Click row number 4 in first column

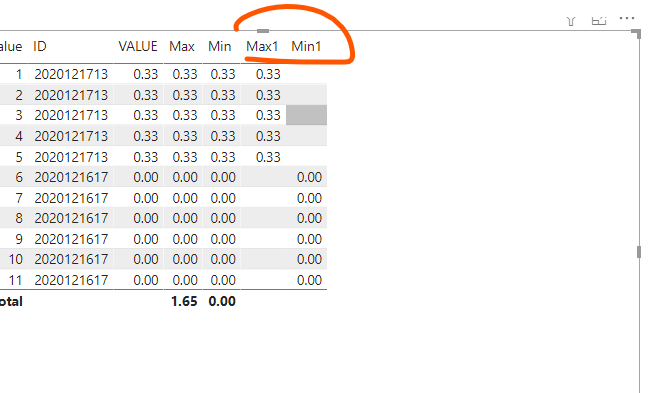[x=19, y=136]
